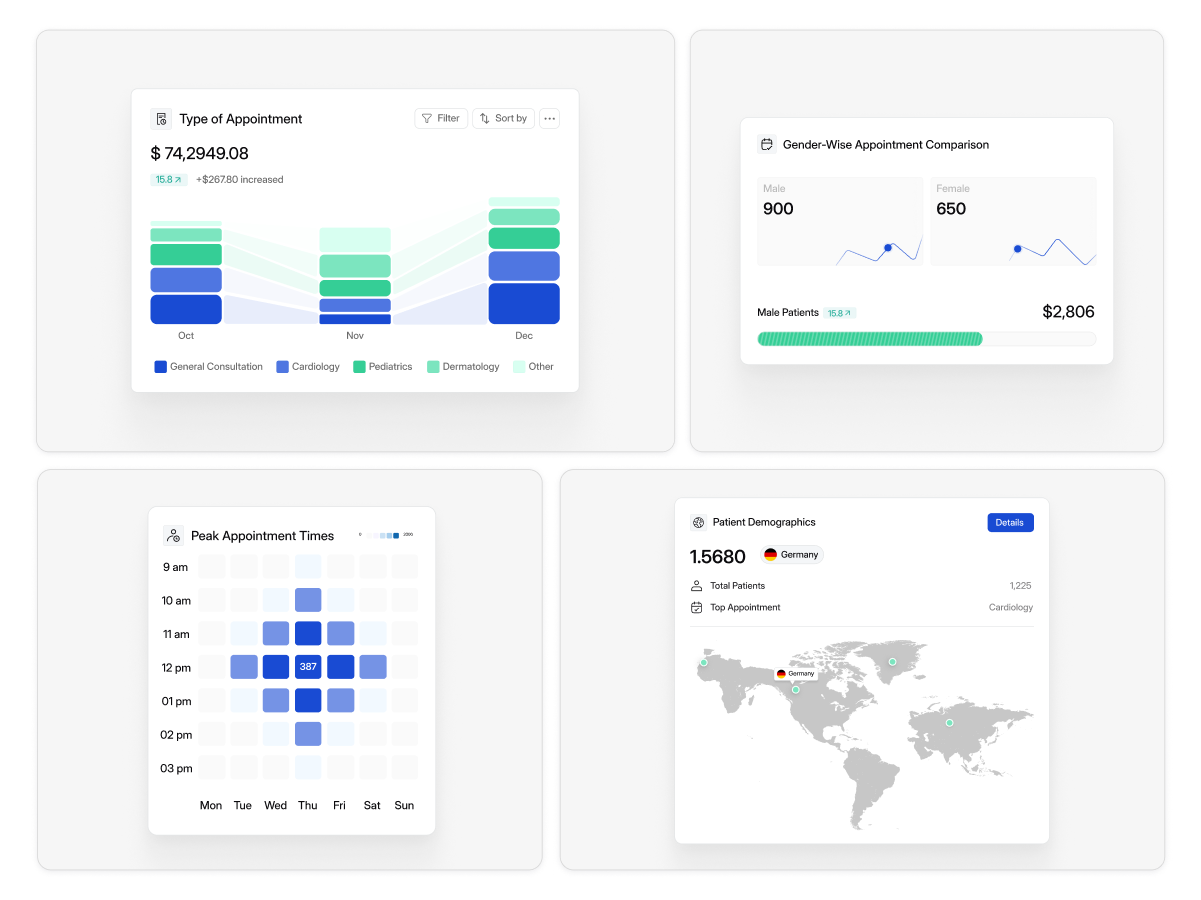
Task: Select the Female 650 card
Action: pos(1013,221)
